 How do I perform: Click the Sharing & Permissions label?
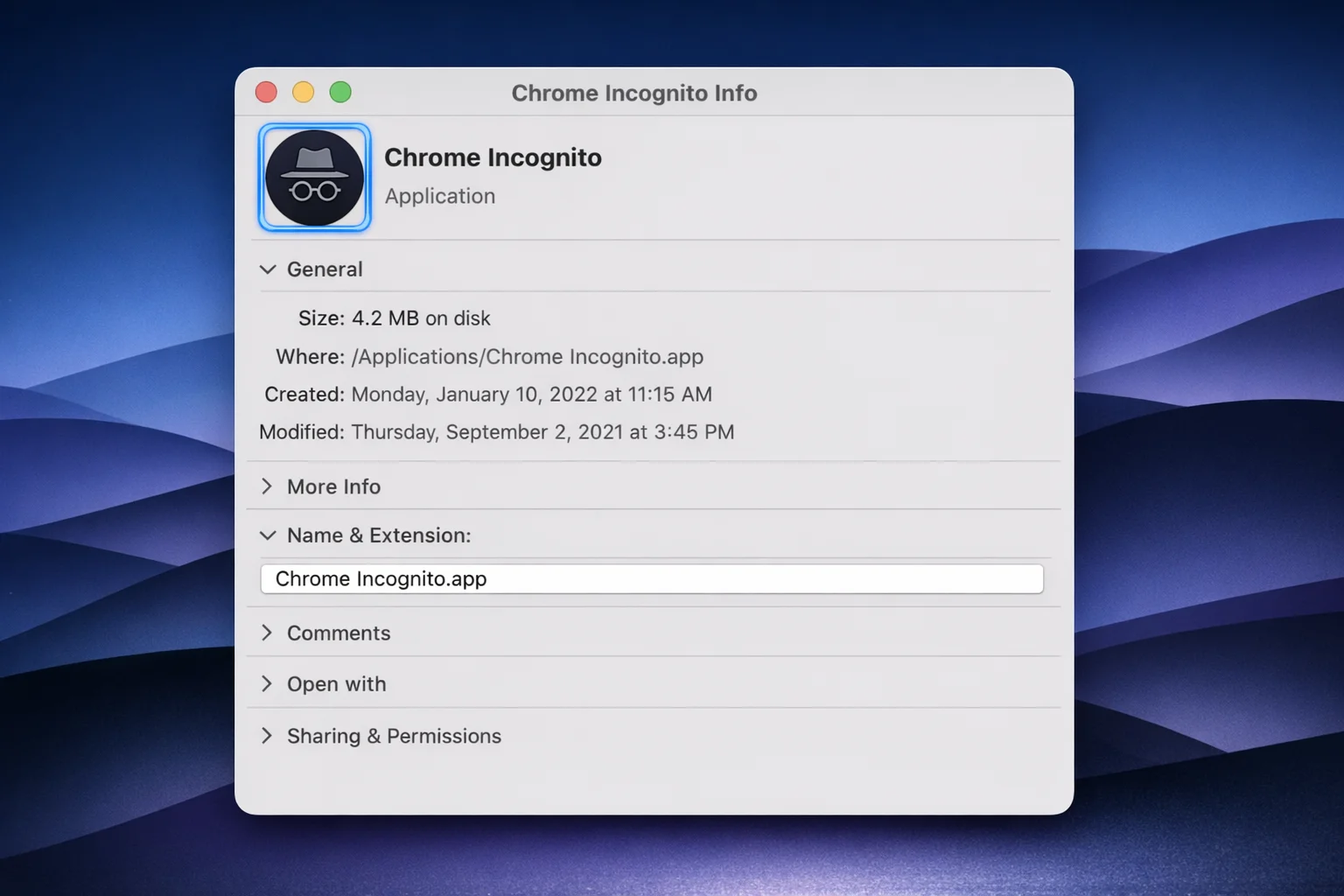pyautogui.click(x=394, y=736)
